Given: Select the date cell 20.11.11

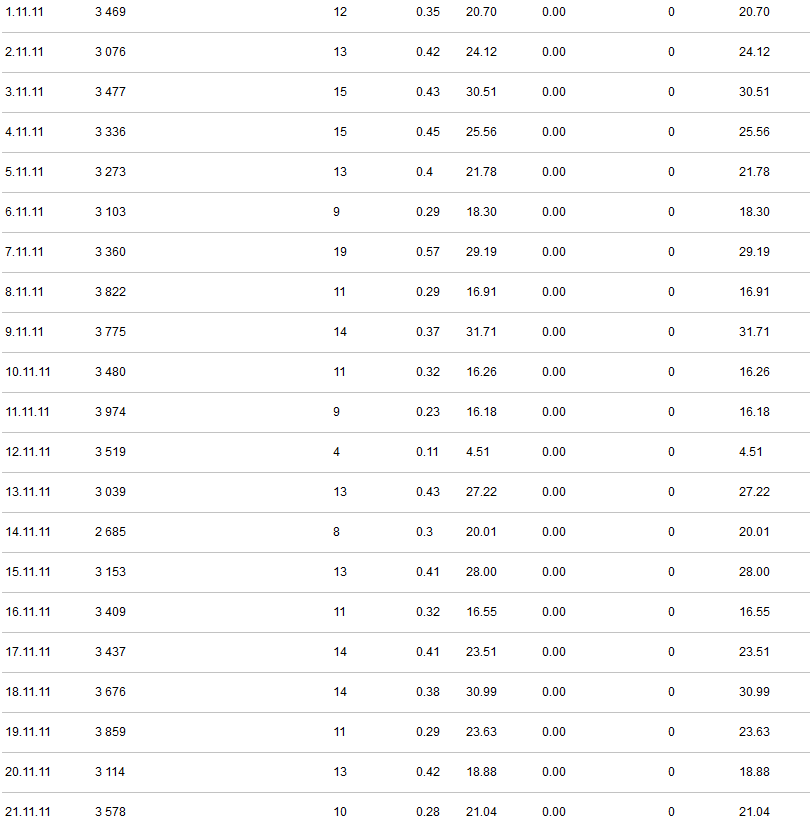Looking at the screenshot, I should pyautogui.click(x=27, y=772).
